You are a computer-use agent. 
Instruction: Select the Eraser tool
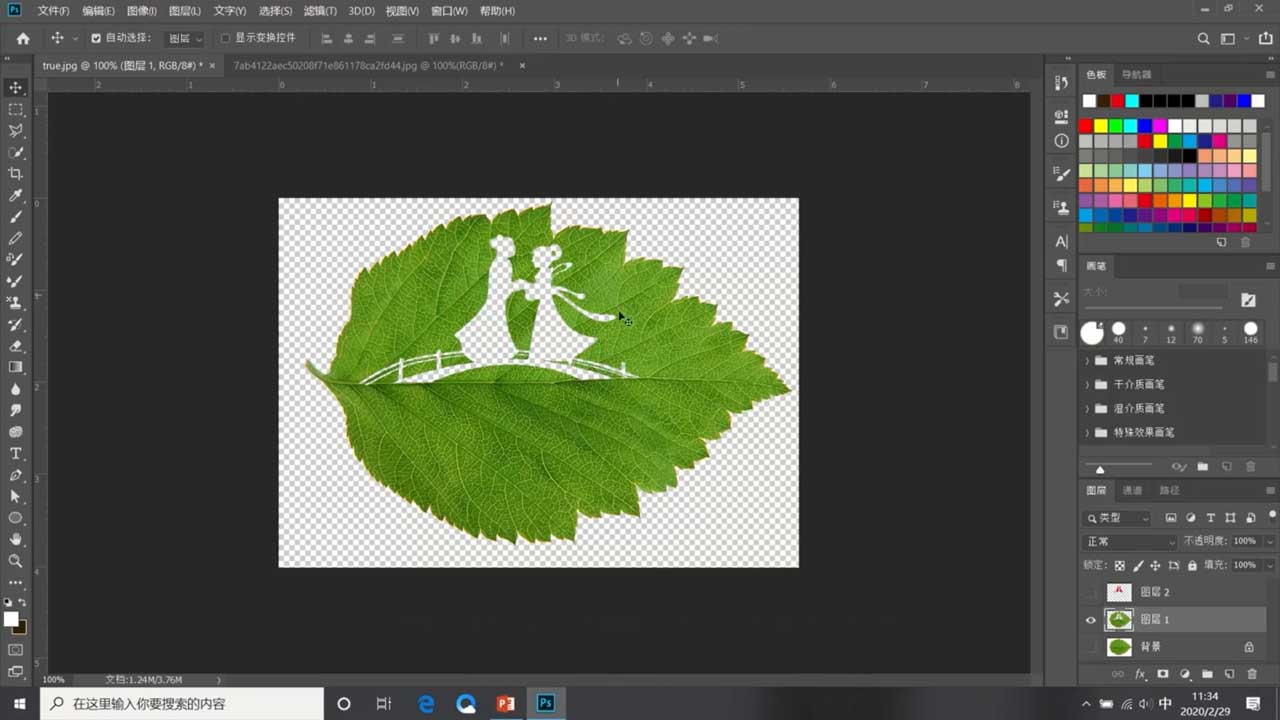tap(16, 346)
